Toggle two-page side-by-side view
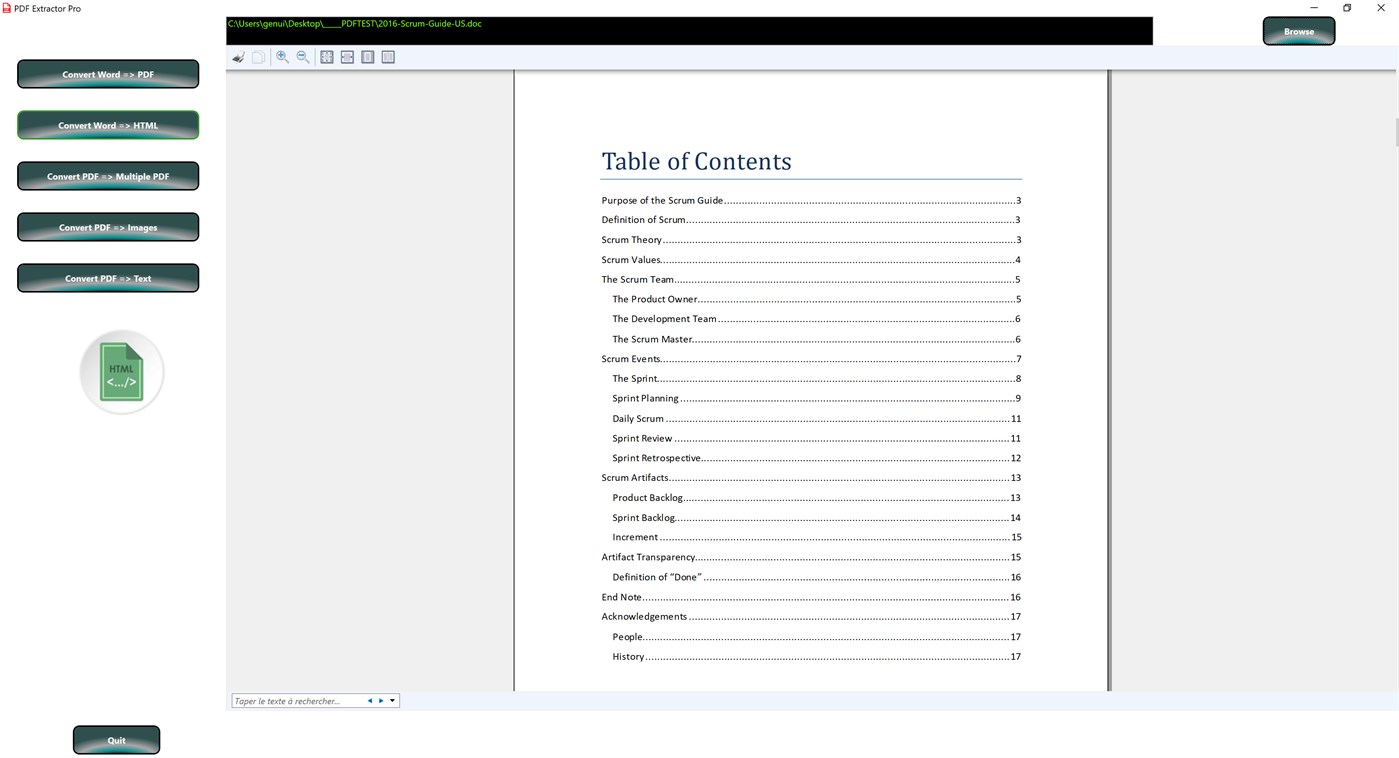The image size is (1399, 758). (x=387, y=56)
